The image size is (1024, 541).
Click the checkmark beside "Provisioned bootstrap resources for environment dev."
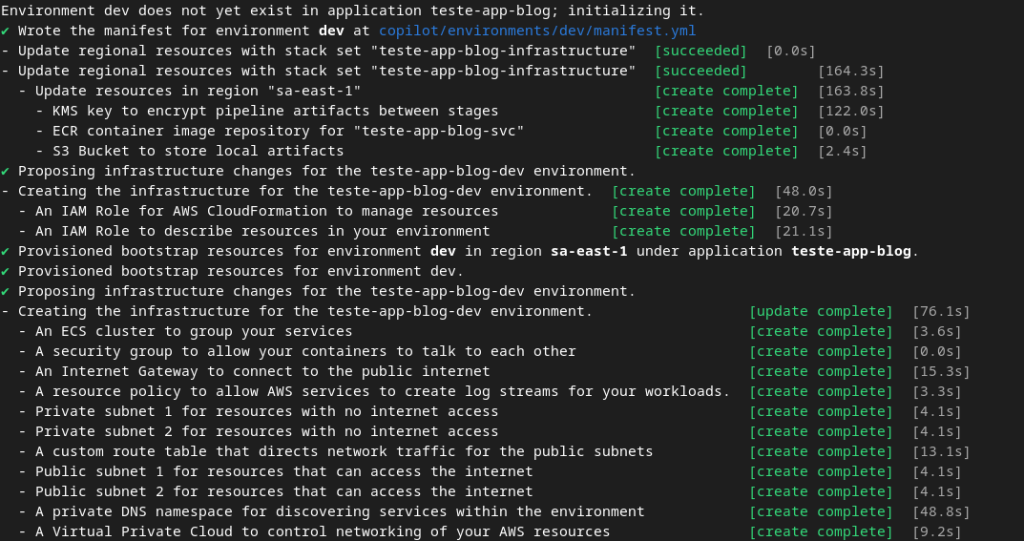point(6,271)
